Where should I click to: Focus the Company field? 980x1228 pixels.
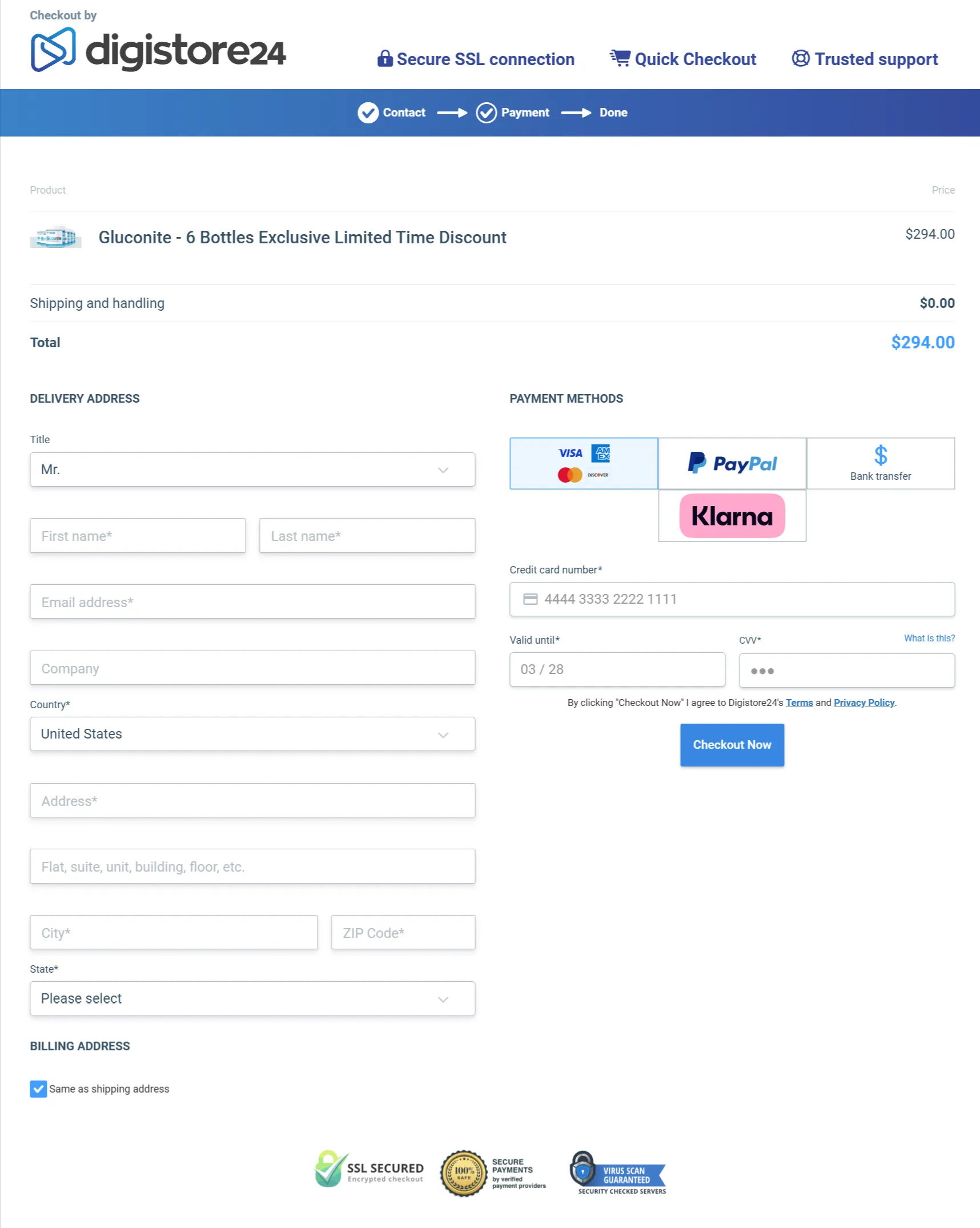pos(252,668)
